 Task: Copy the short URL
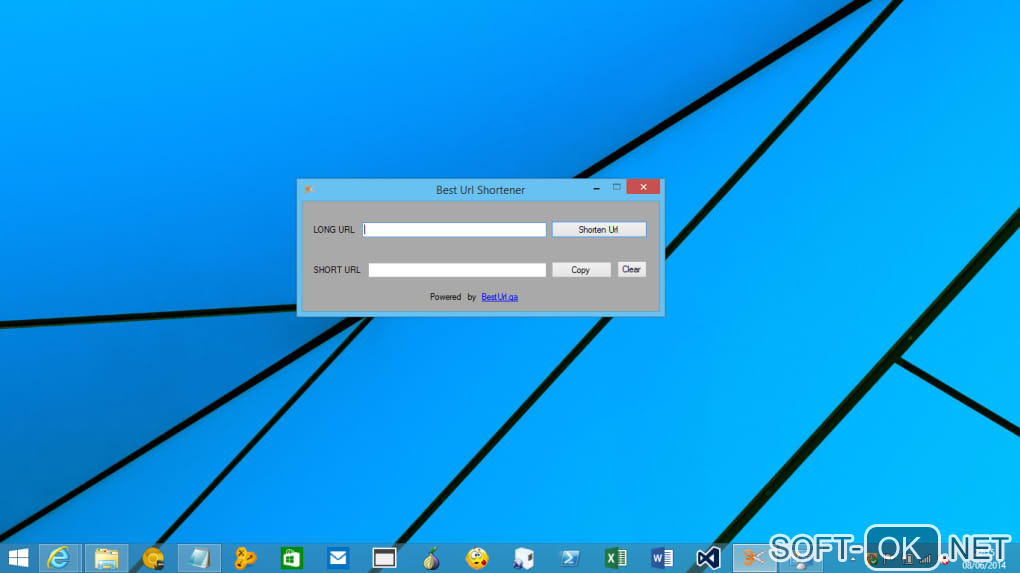(x=581, y=270)
